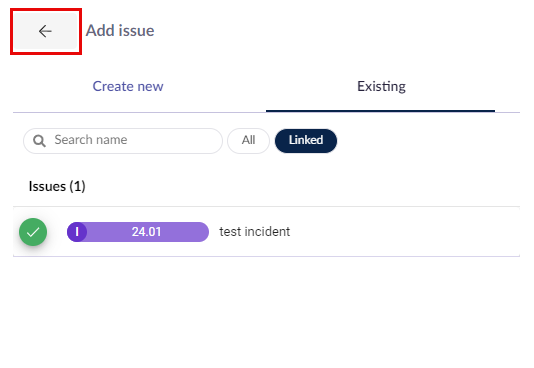The height and width of the screenshot is (368, 534).
Task: Click the Search name input field
Action: pos(123,141)
